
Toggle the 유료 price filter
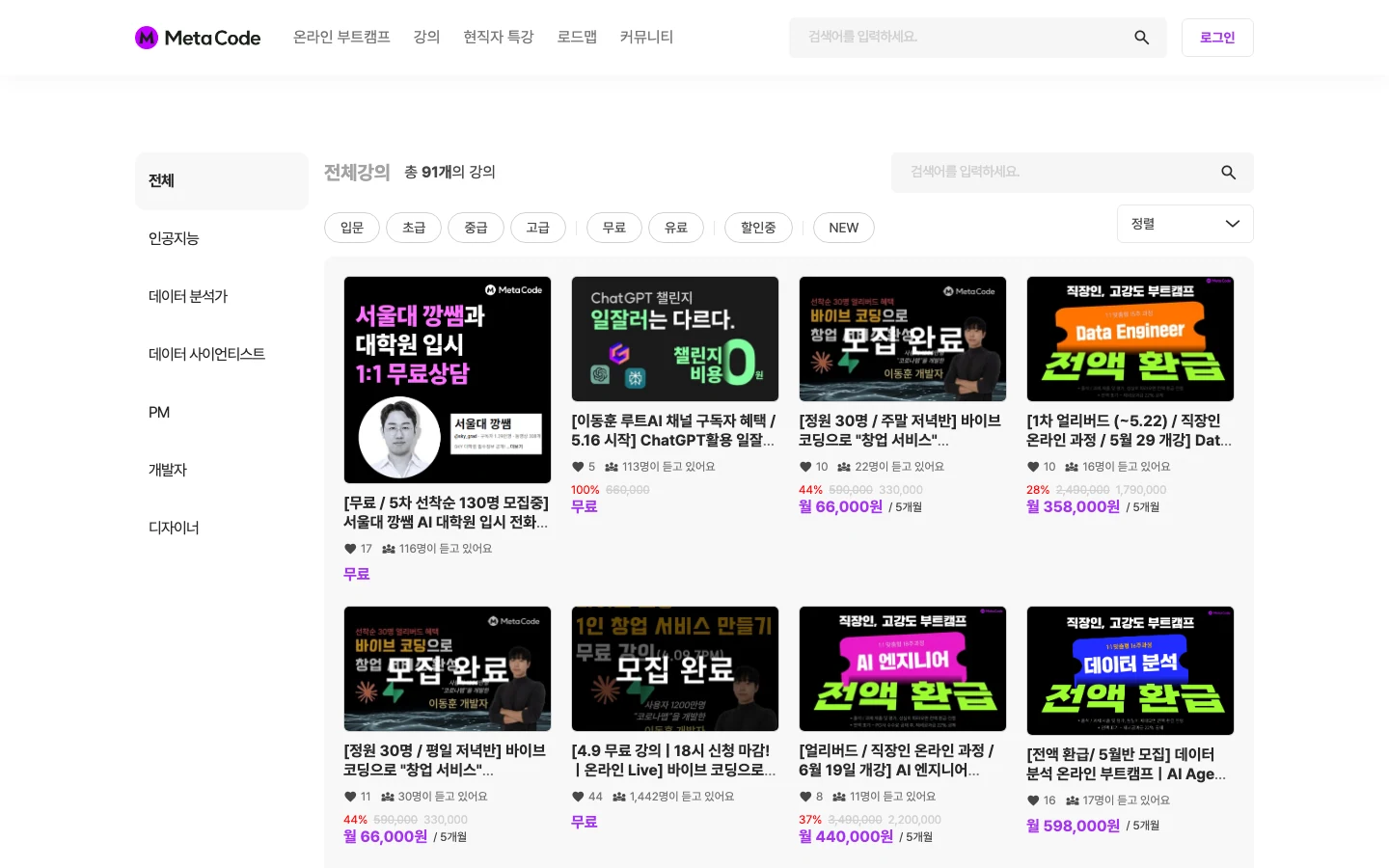(x=676, y=228)
